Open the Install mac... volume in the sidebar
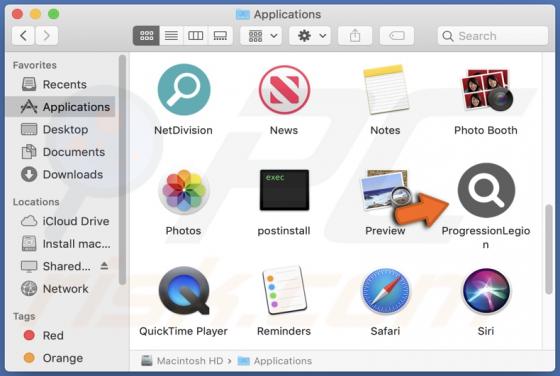Image resolution: width=560 pixels, height=376 pixels. click(x=61, y=244)
